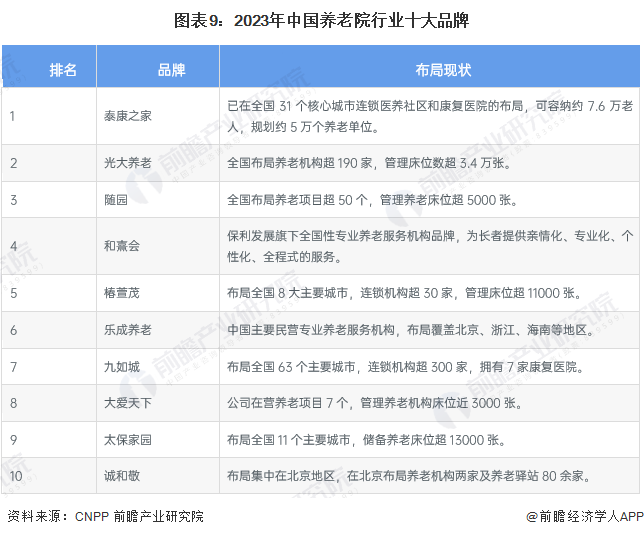644x537 pixels.
Task: Click the text '全国布局养老项目超 50 个'
Action: (297, 200)
